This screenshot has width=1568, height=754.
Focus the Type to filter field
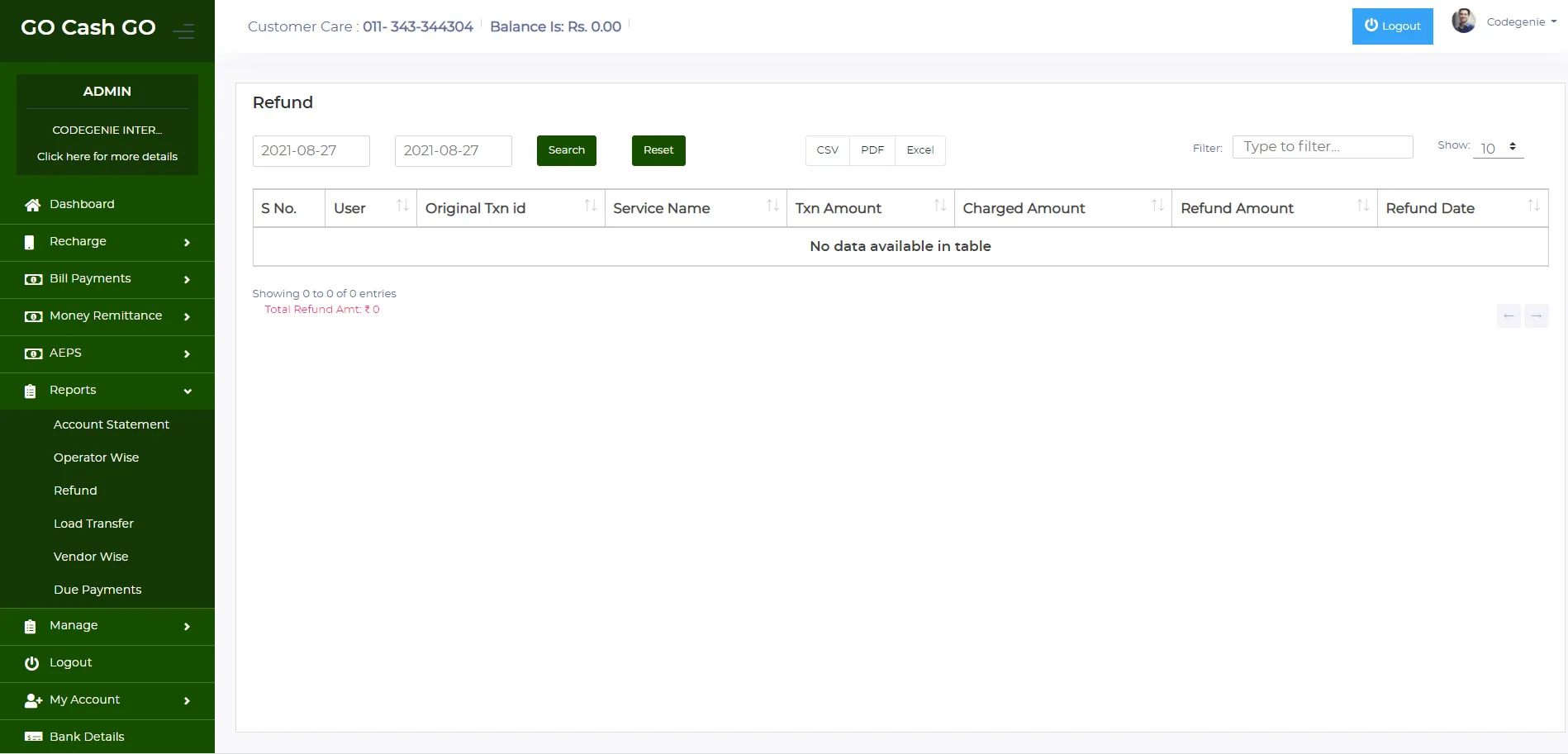pyautogui.click(x=1322, y=147)
